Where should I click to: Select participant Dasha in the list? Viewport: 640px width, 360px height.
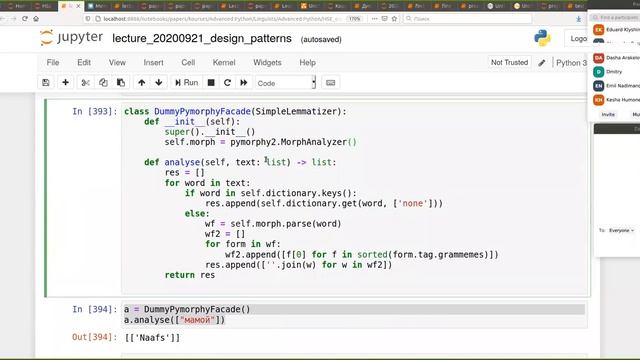[616, 58]
